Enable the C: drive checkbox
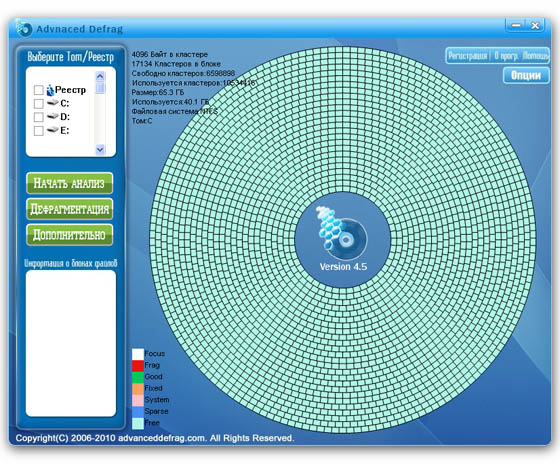 [x=39, y=104]
